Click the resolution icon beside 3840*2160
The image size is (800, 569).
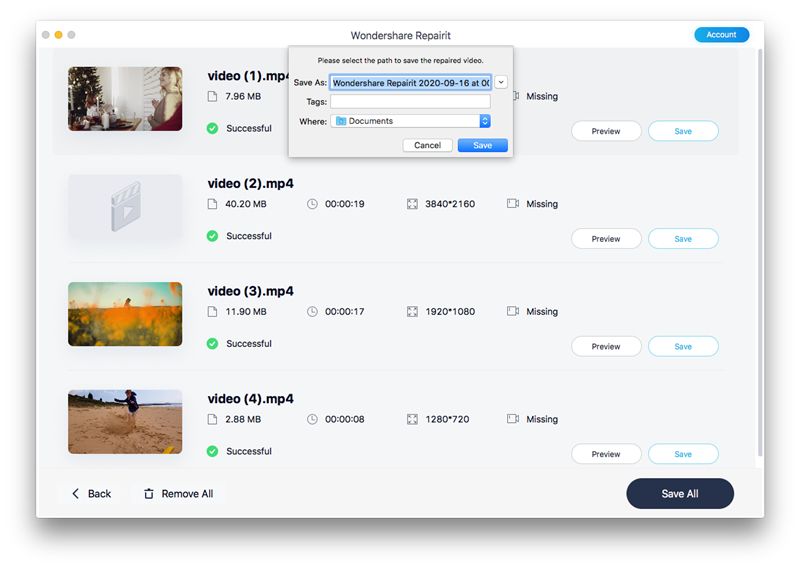click(412, 204)
